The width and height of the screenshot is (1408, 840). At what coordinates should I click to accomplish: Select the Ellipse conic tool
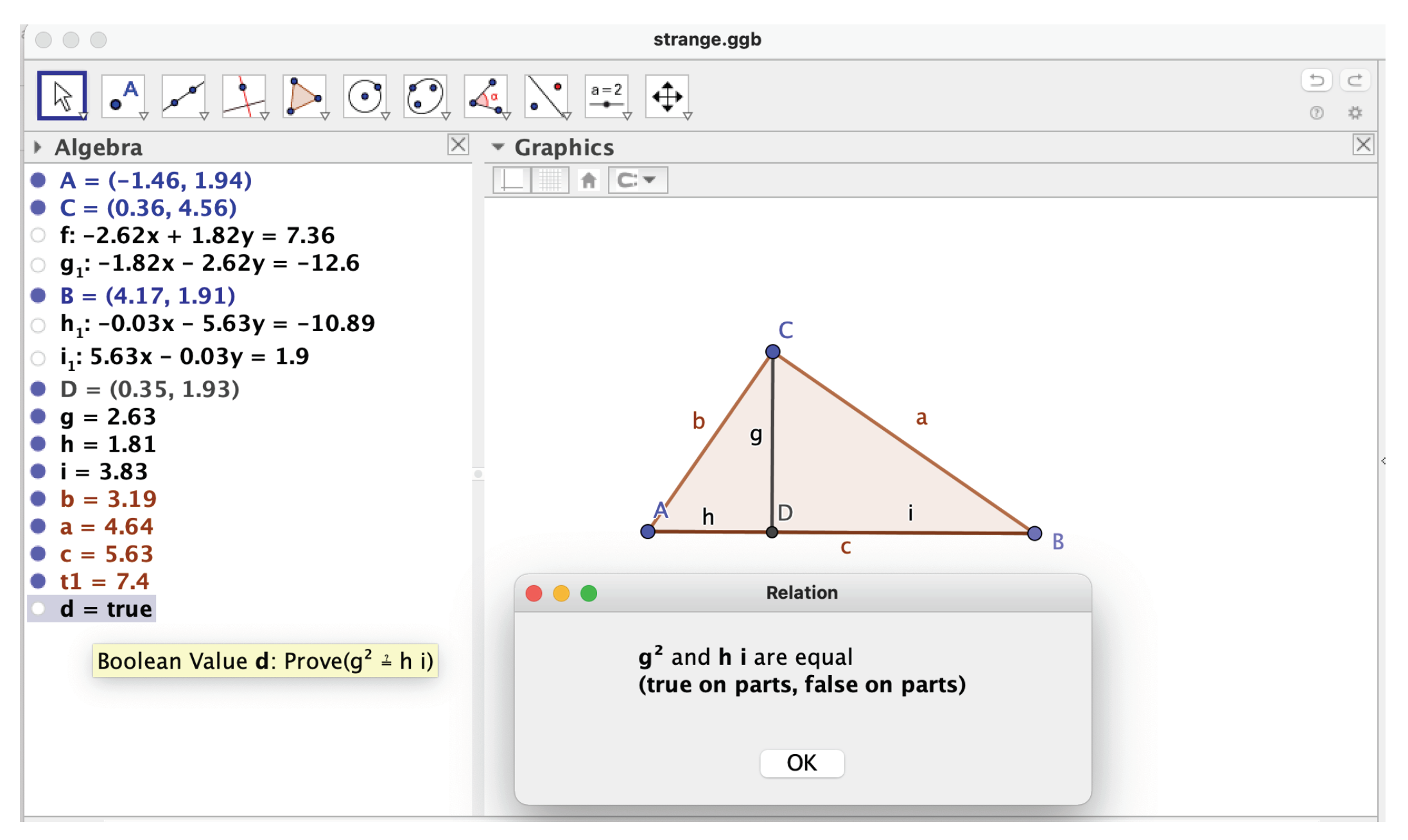pyautogui.click(x=425, y=96)
